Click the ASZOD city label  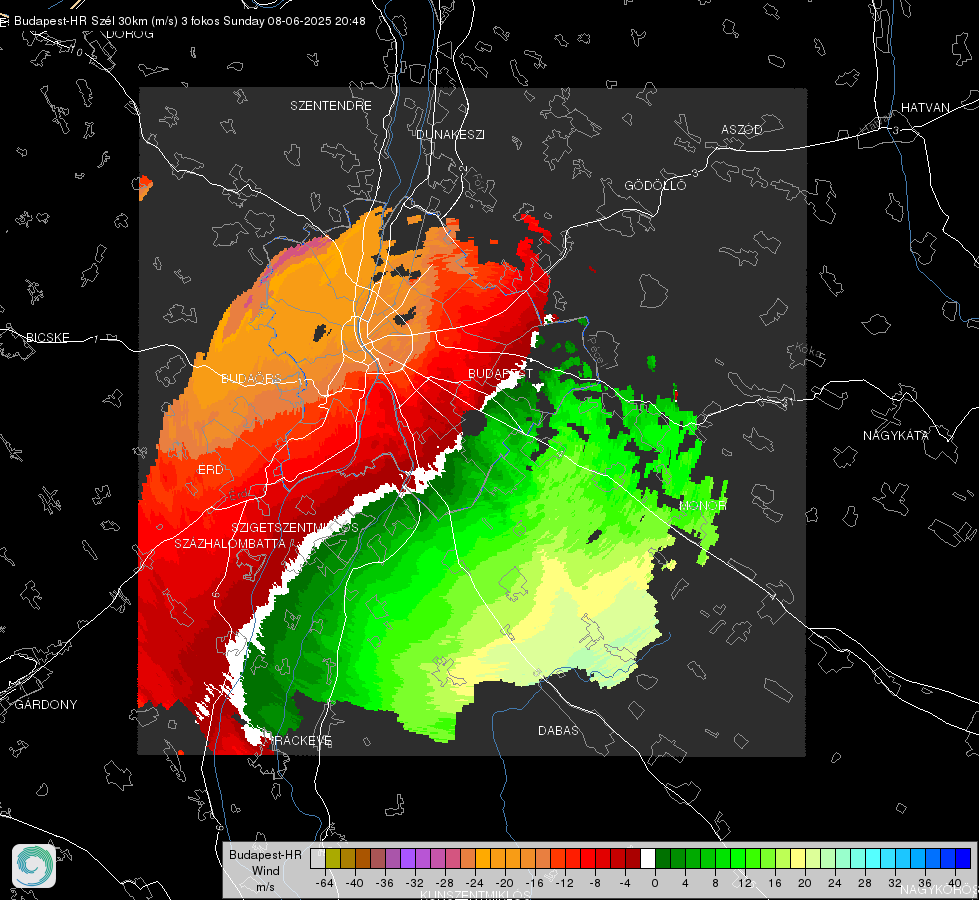(x=742, y=130)
